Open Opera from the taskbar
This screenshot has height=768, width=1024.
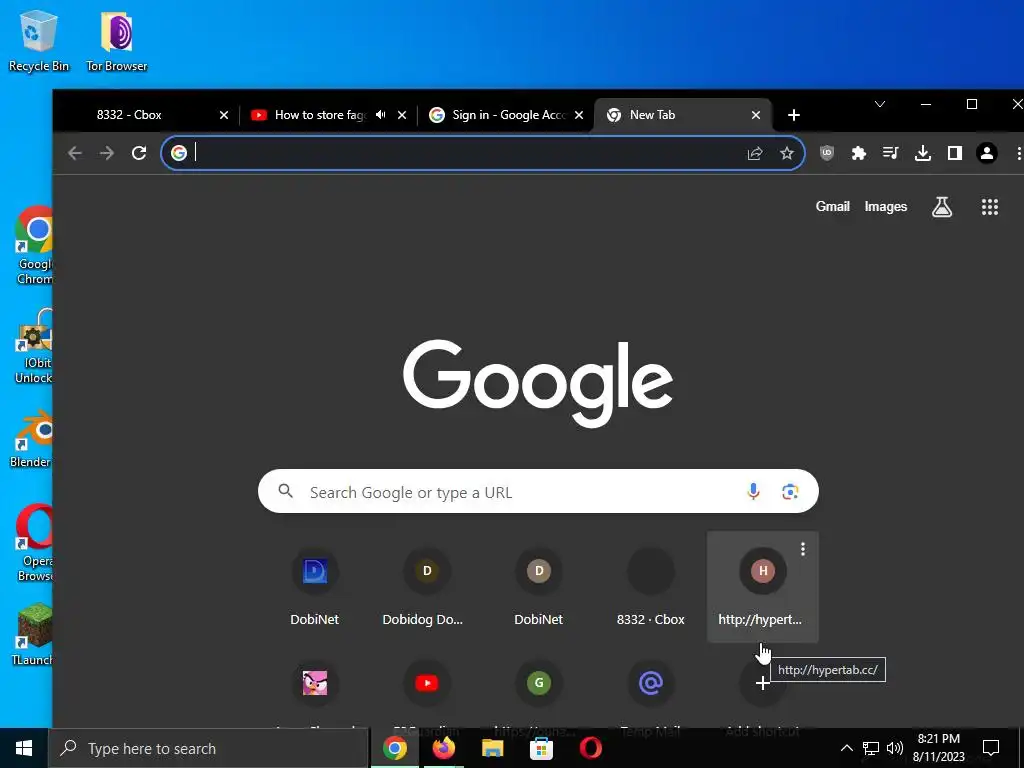click(x=590, y=748)
